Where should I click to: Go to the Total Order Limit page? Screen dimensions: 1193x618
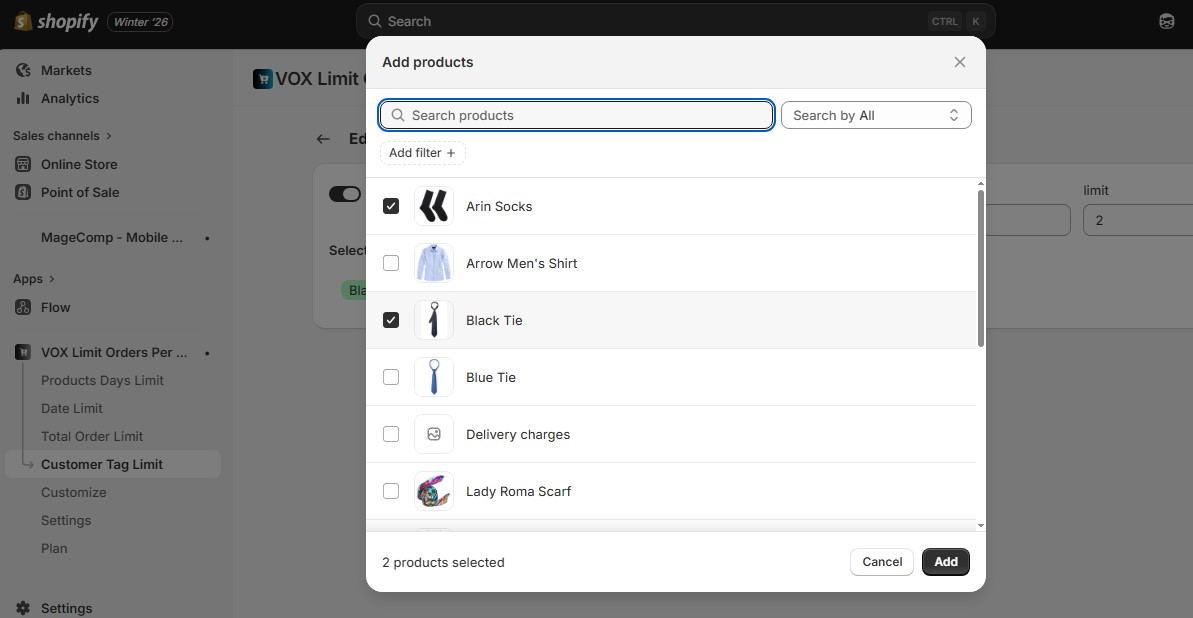(x=92, y=436)
